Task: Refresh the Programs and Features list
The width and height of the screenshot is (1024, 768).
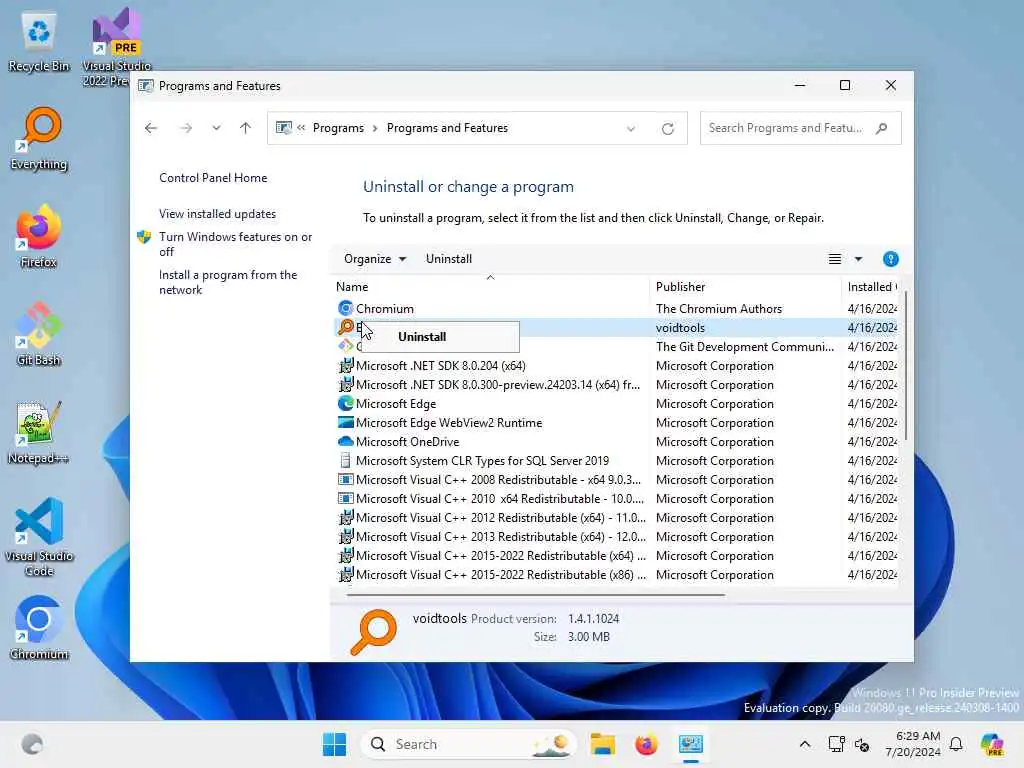Action: (x=667, y=129)
